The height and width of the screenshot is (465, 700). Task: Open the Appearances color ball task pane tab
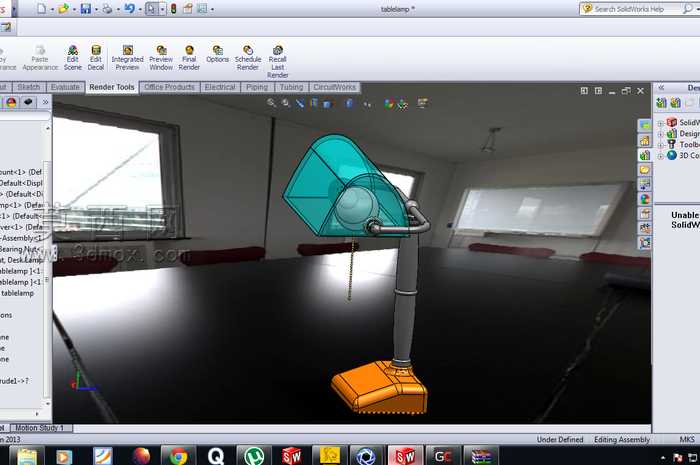[644, 199]
